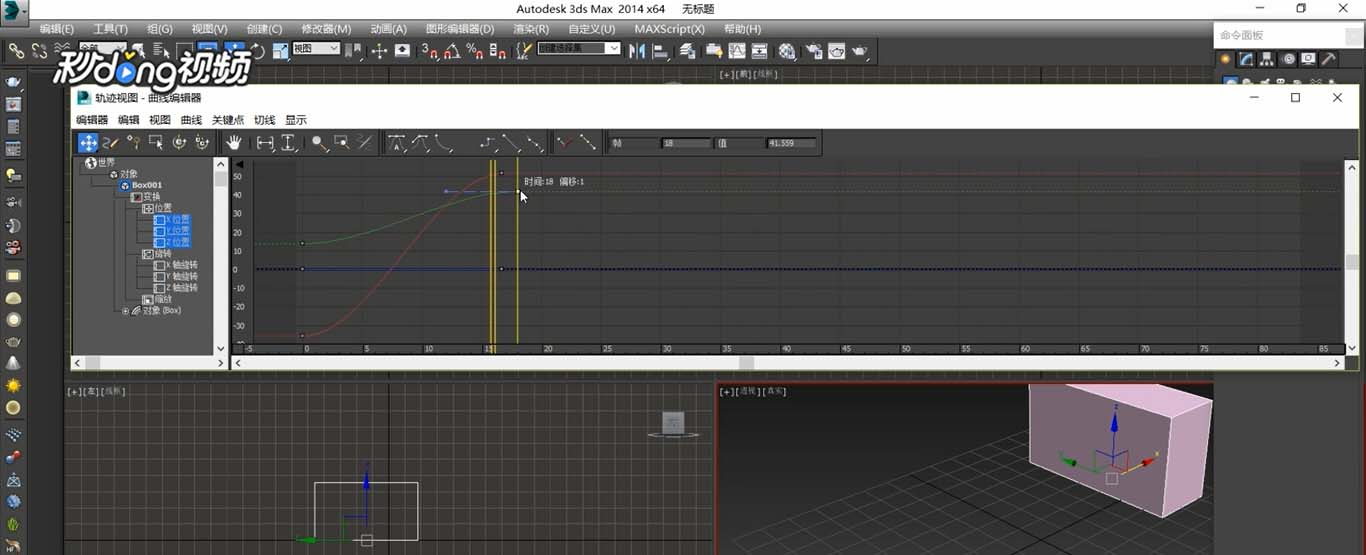Toggle the angle snap icon
The width and height of the screenshot is (1366, 555).
(x=452, y=51)
